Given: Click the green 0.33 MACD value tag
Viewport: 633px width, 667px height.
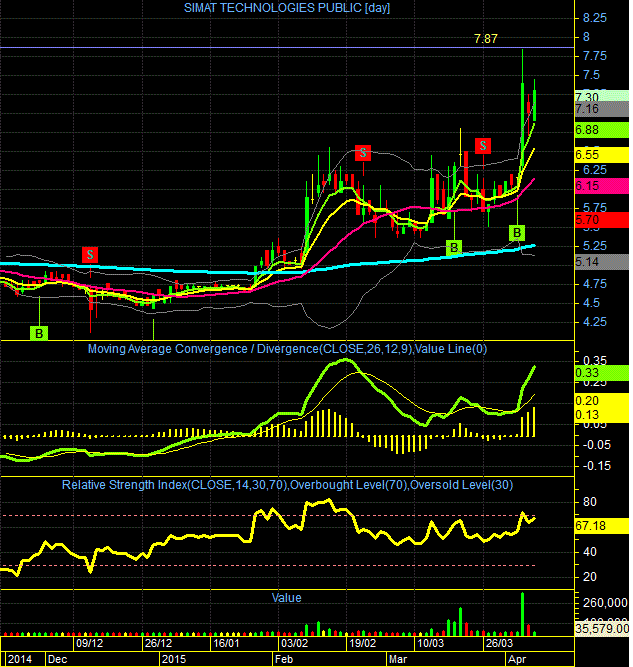Looking at the screenshot, I should pos(602,373).
